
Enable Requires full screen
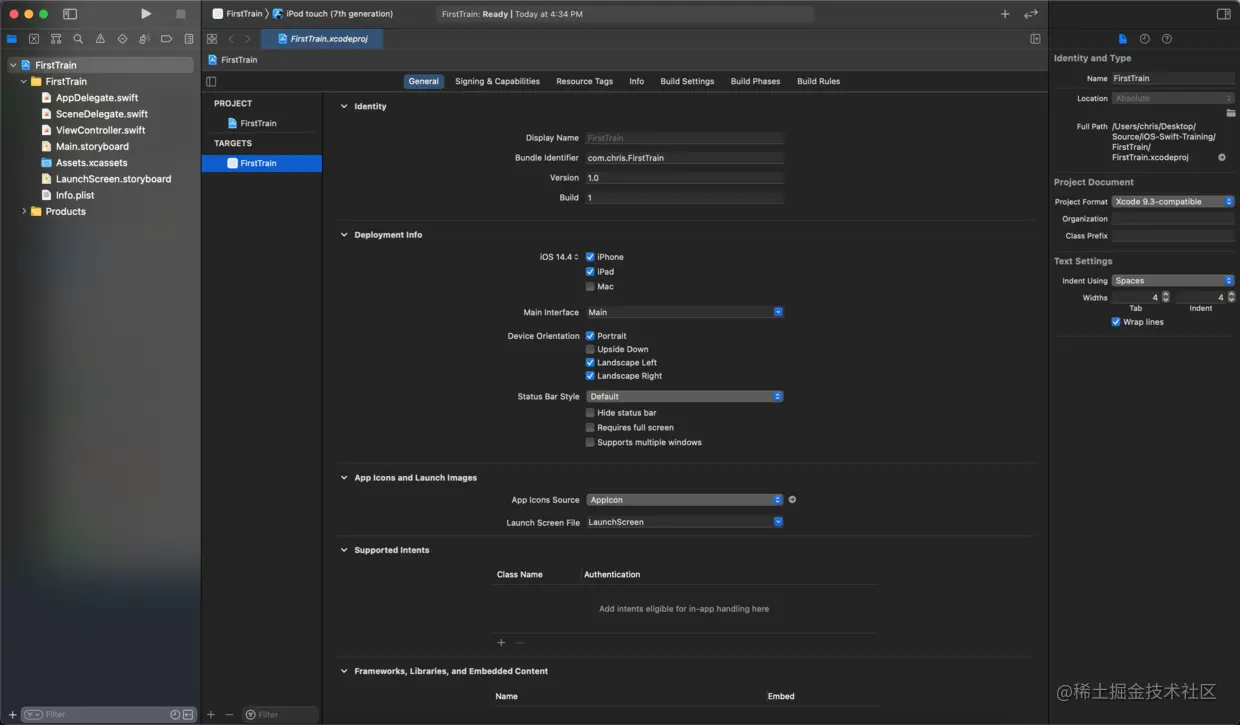[590, 428]
